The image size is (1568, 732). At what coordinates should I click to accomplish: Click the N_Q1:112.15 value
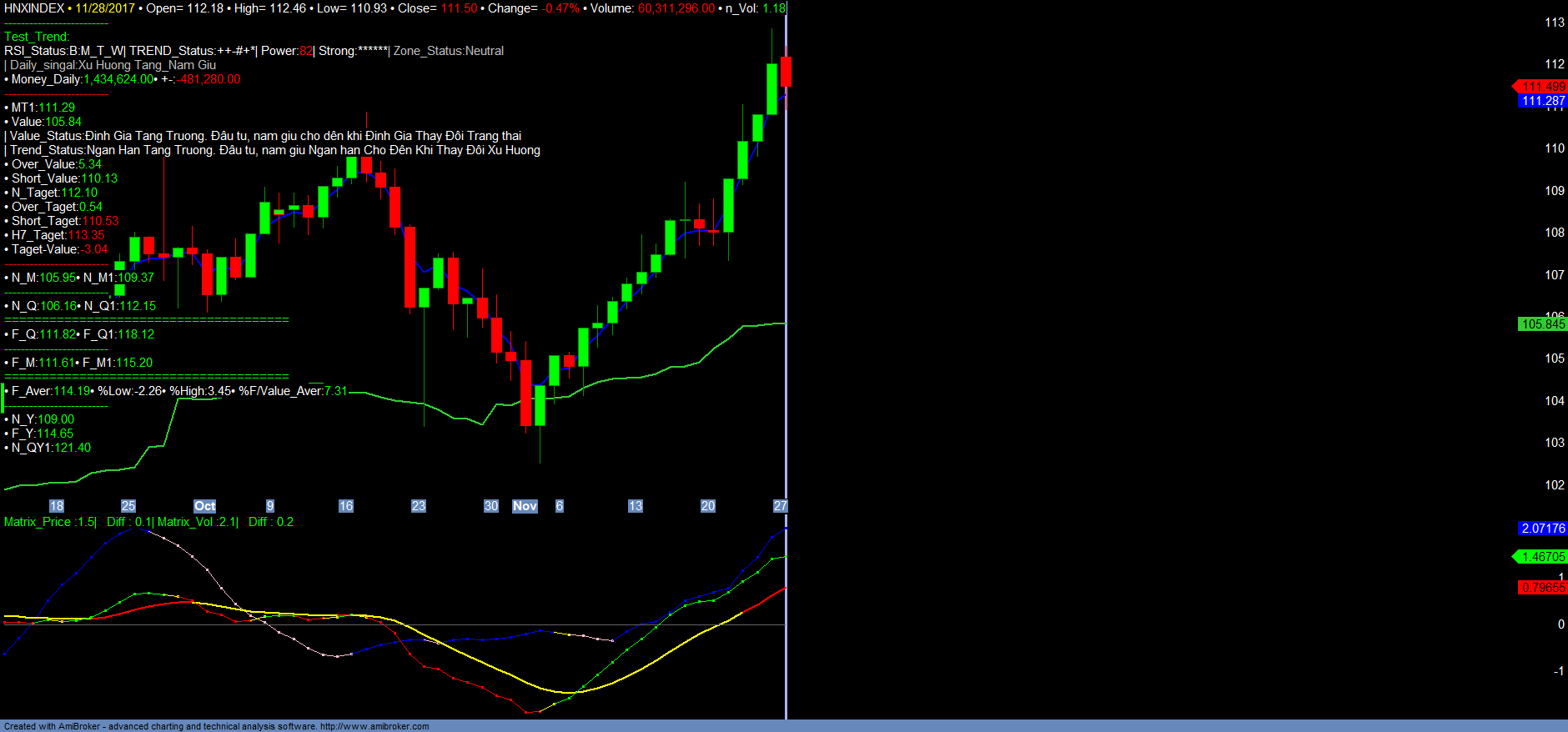click(x=120, y=306)
